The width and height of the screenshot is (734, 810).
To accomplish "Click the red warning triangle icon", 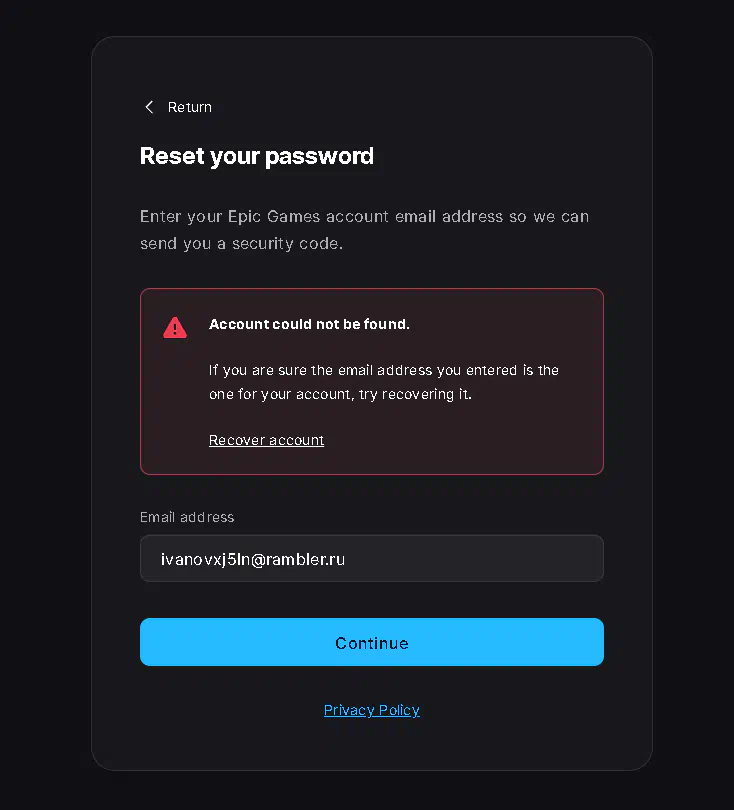I will pyautogui.click(x=175, y=328).
